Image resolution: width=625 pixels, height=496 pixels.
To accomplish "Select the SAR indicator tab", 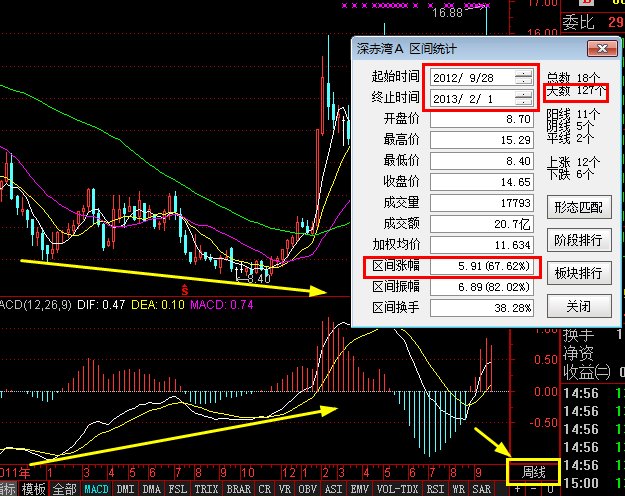I will tap(481, 489).
